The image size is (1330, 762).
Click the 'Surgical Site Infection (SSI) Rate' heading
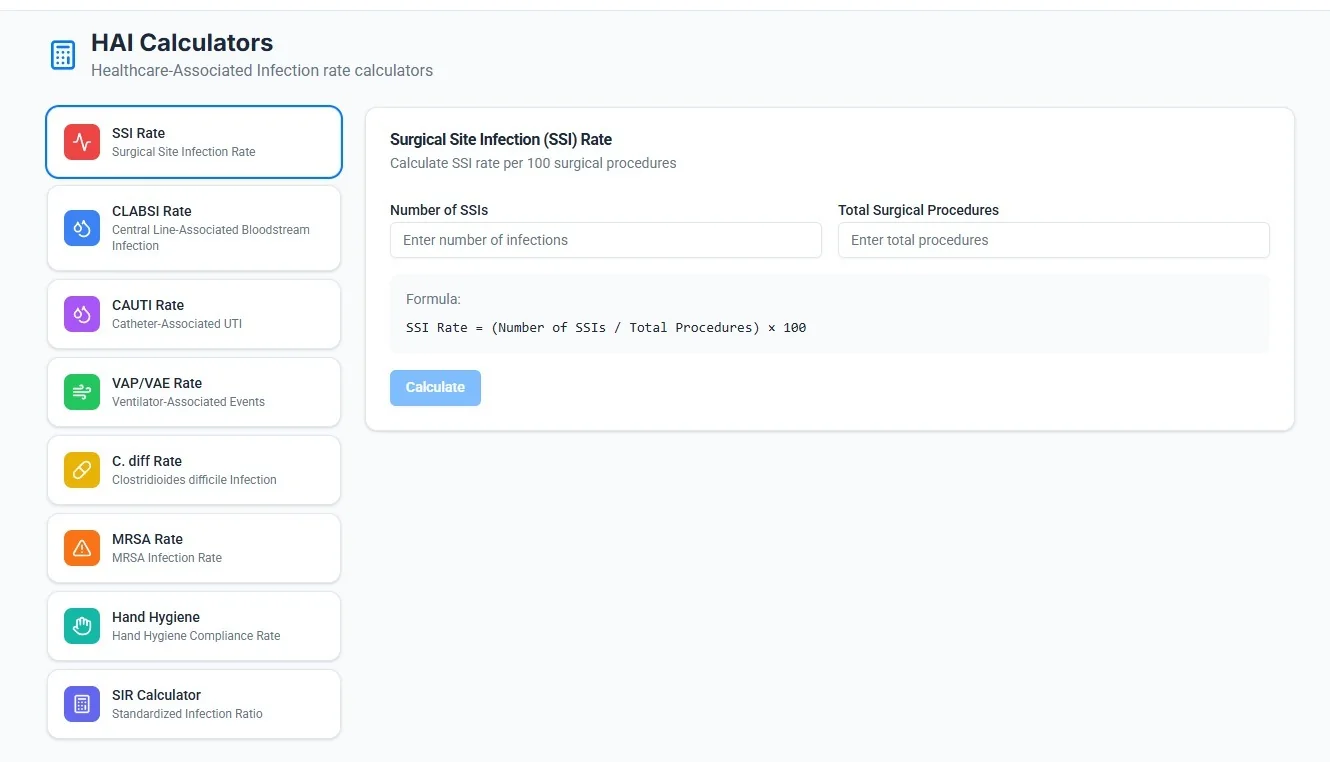pyautogui.click(x=501, y=140)
